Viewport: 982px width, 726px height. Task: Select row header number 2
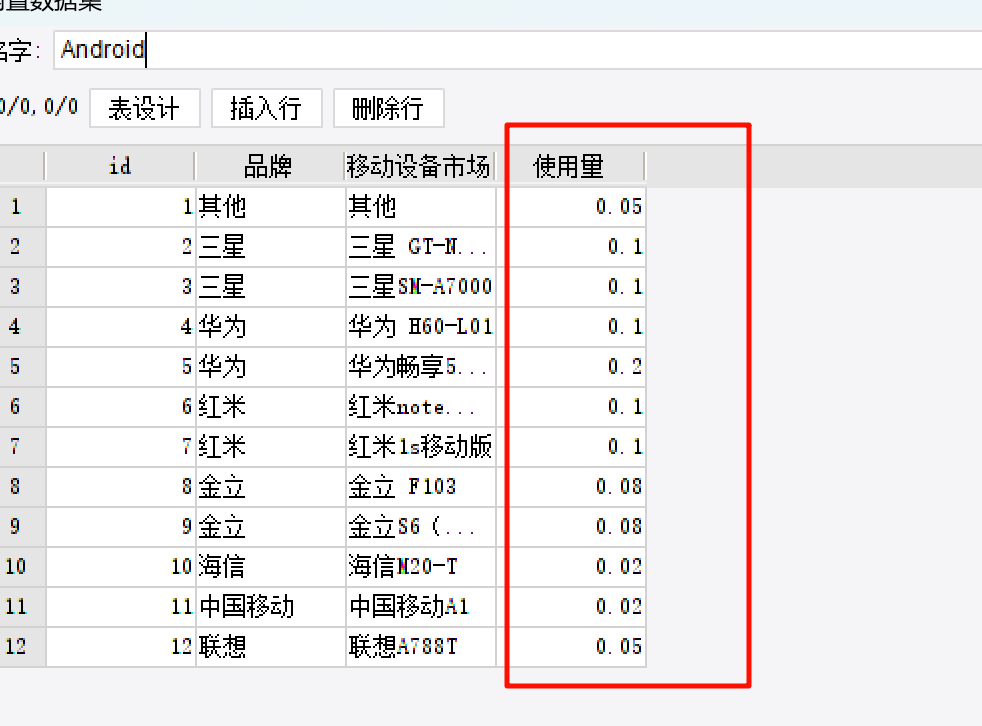coord(23,247)
